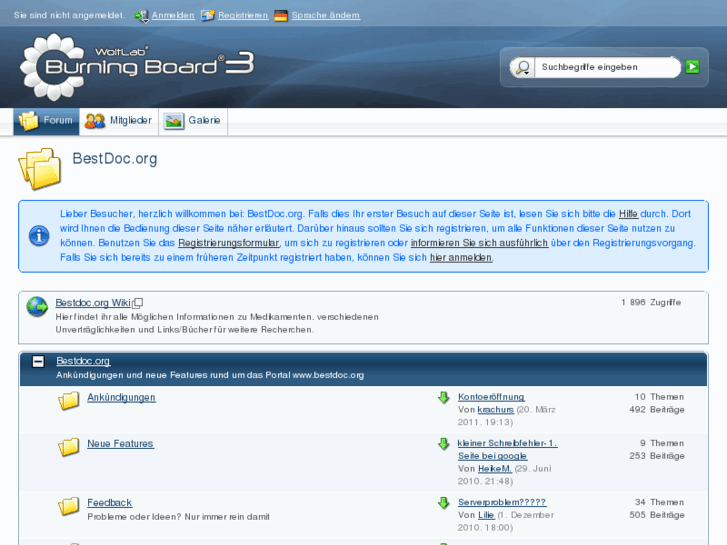
Task: Click the Anmelden login icon
Action: click(141, 16)
